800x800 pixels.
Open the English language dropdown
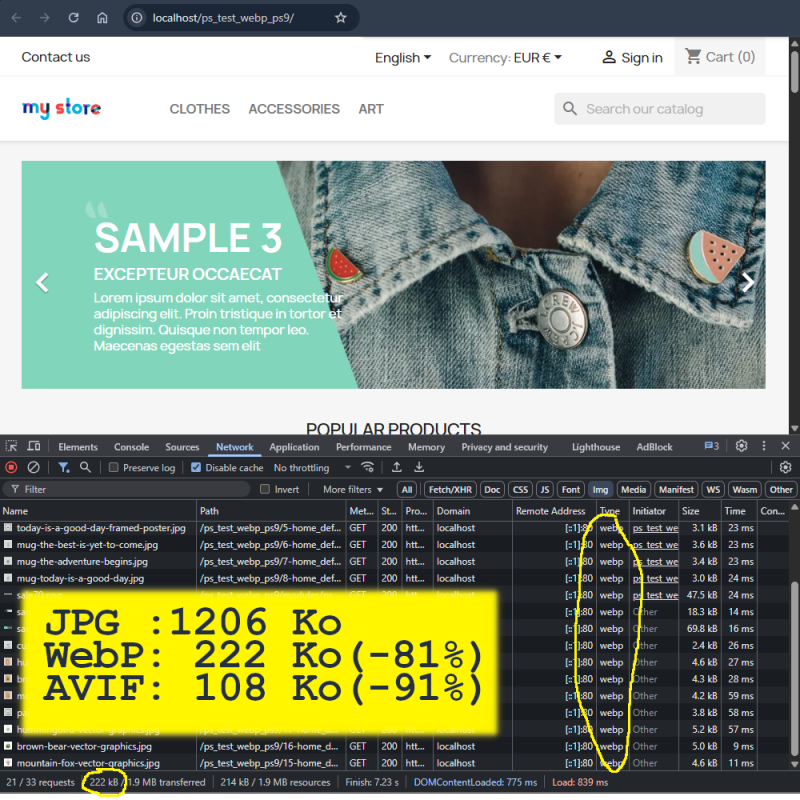coord(403,58)
